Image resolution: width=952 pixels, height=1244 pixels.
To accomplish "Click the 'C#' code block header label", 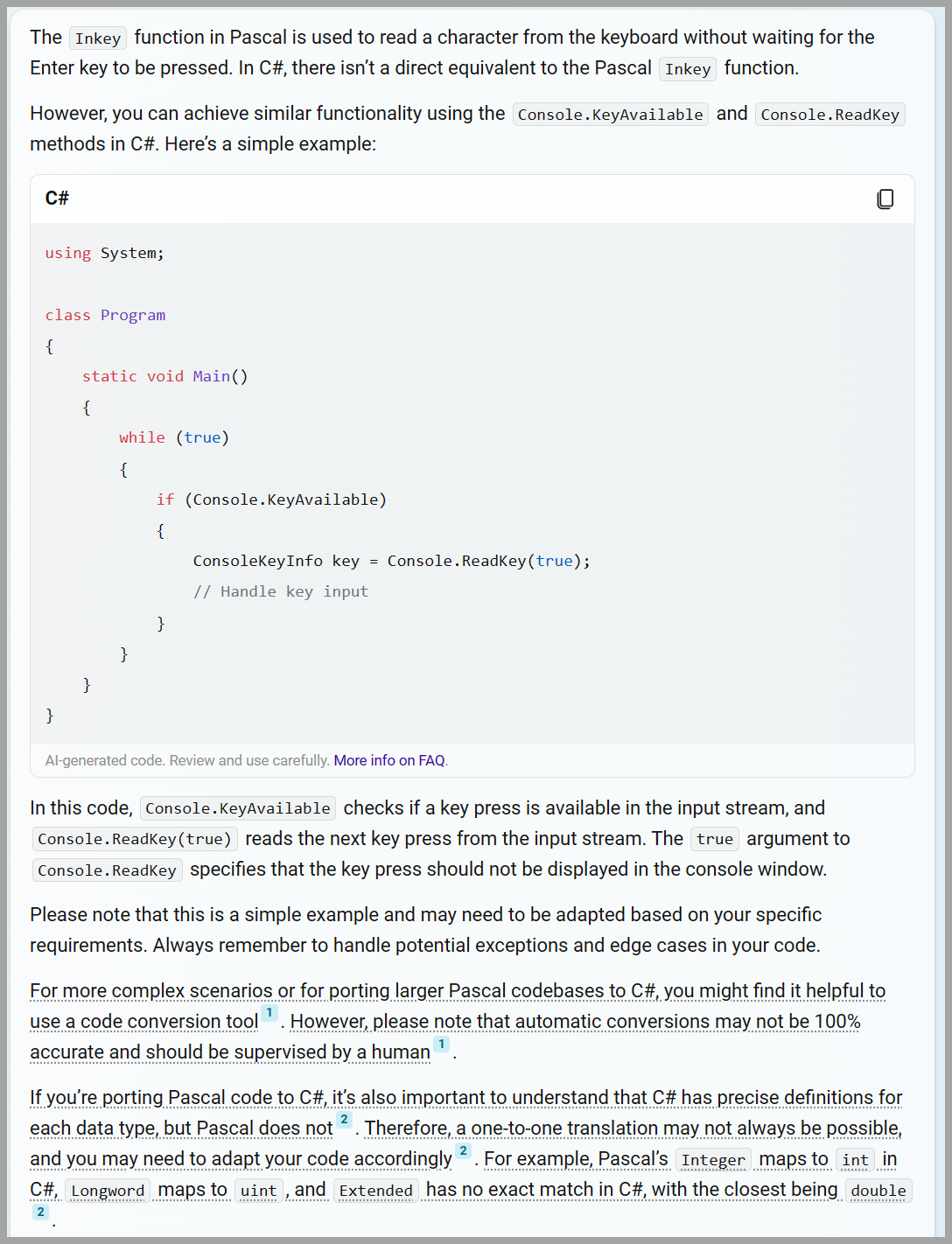I will tap(57, 199).
